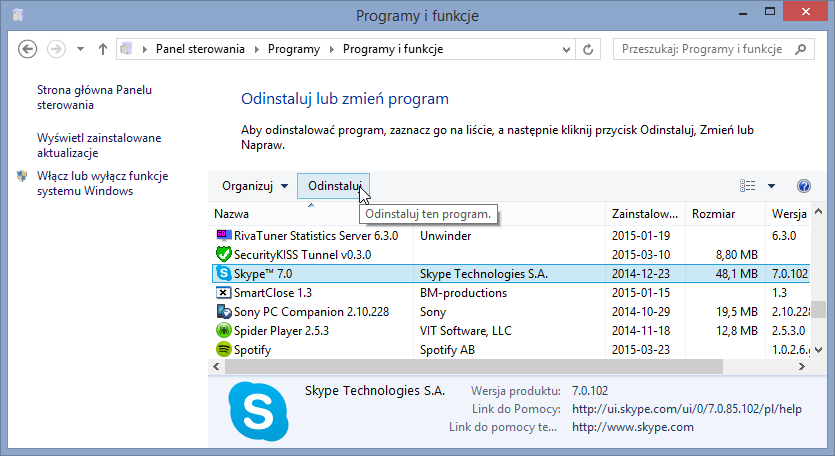Click size value '19,5 MB'
This screenshot has width=835, height=456.
point(736,312)
